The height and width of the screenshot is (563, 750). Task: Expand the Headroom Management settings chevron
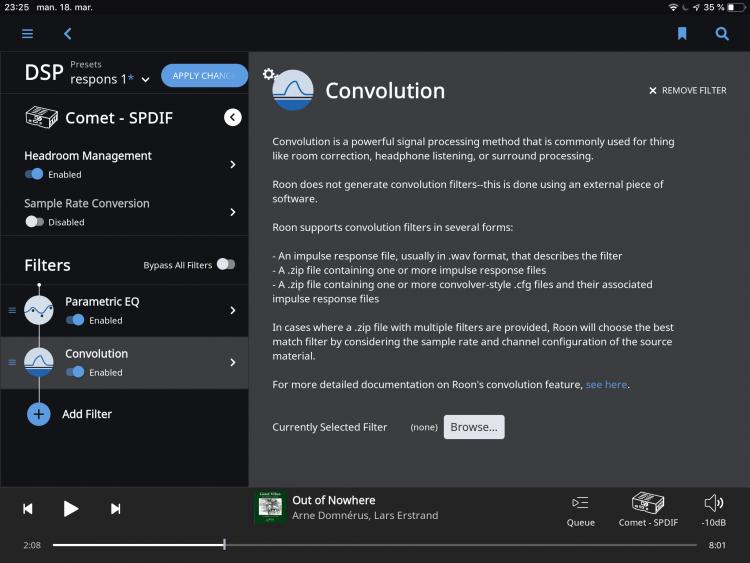(x=232, y=165)
